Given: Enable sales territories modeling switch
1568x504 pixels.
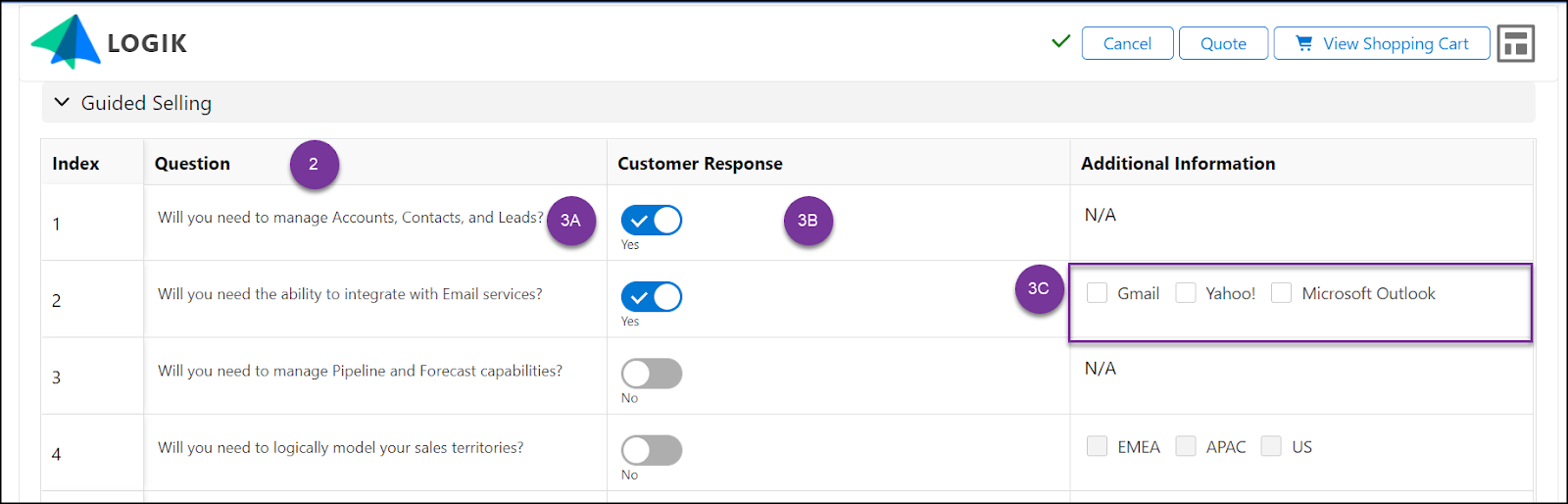Looking at the screenshot, I should 652,450.
